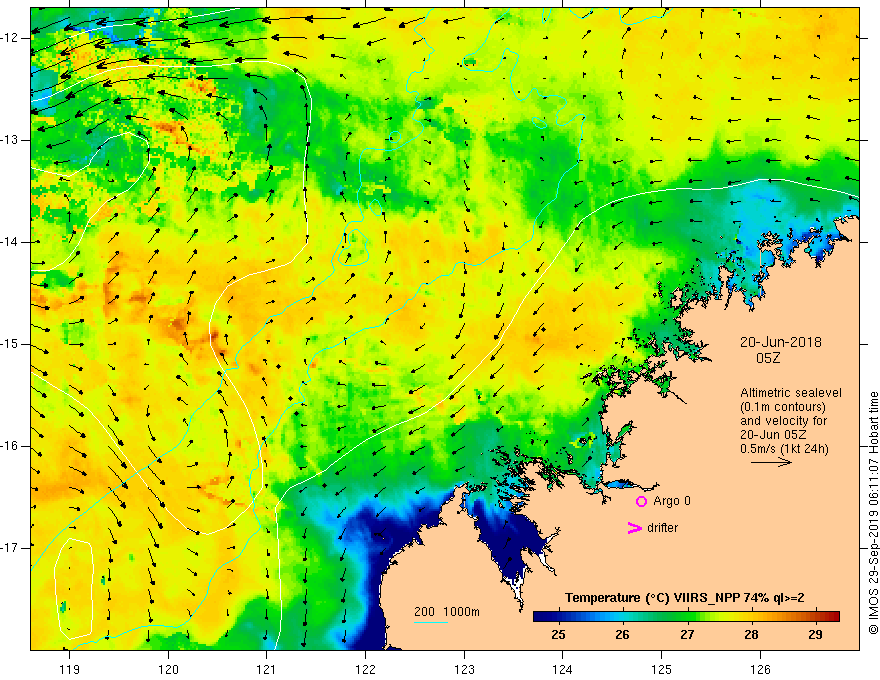Click longitude axis label 124

(563, 669)
